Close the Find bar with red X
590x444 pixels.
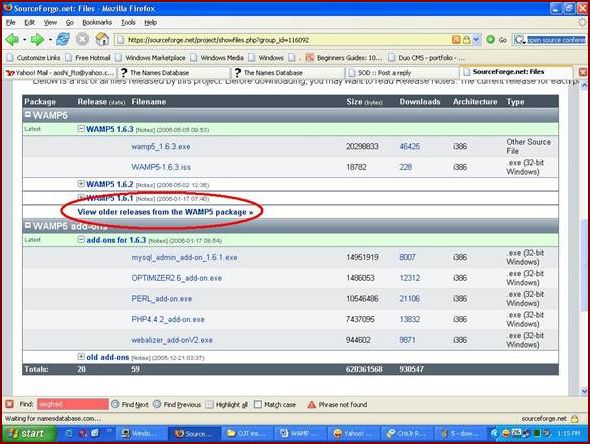[9, 404]
